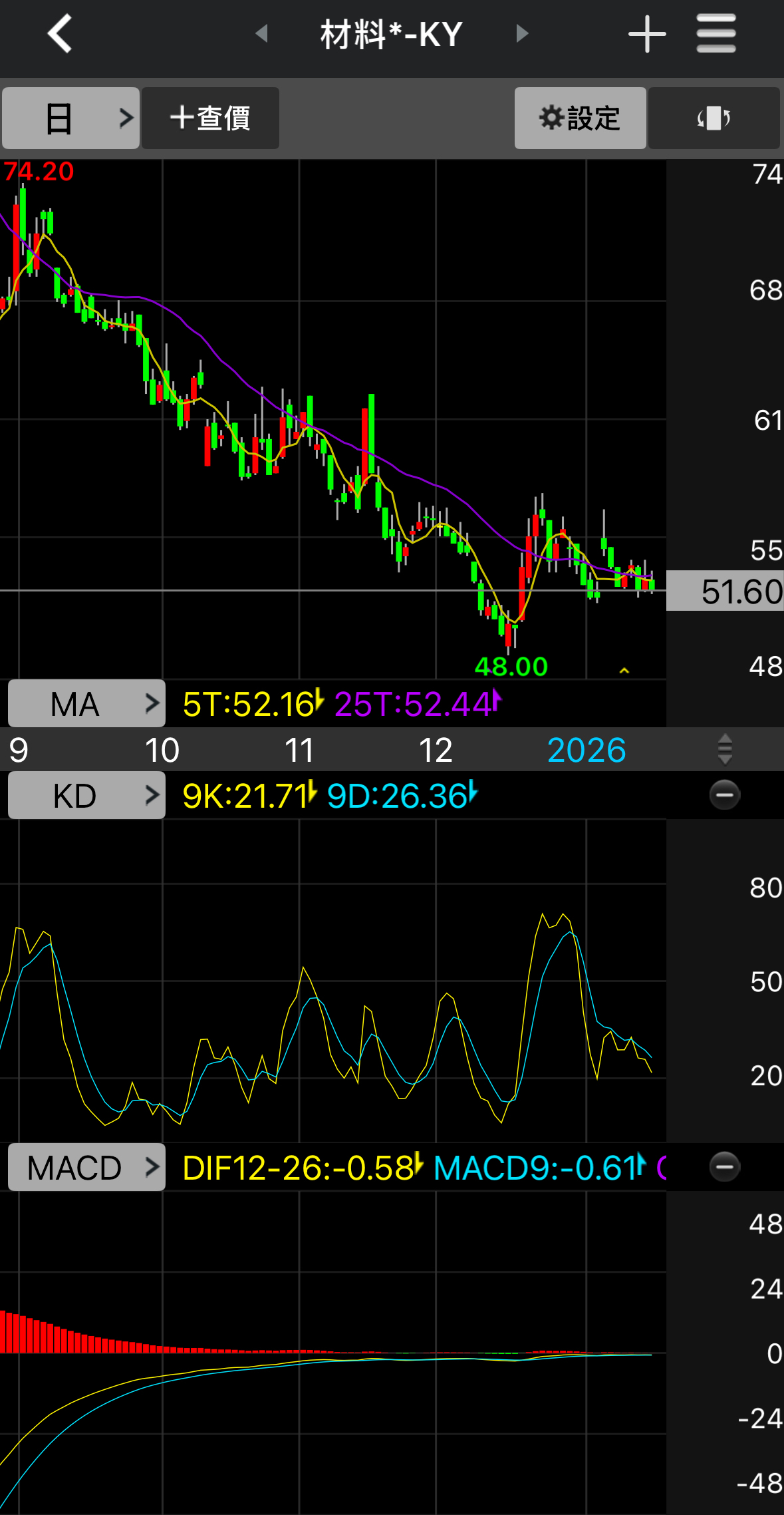Rotate chart with the orientation icon
This screenshot has height=1515, width=784.
tap(714, 118)
